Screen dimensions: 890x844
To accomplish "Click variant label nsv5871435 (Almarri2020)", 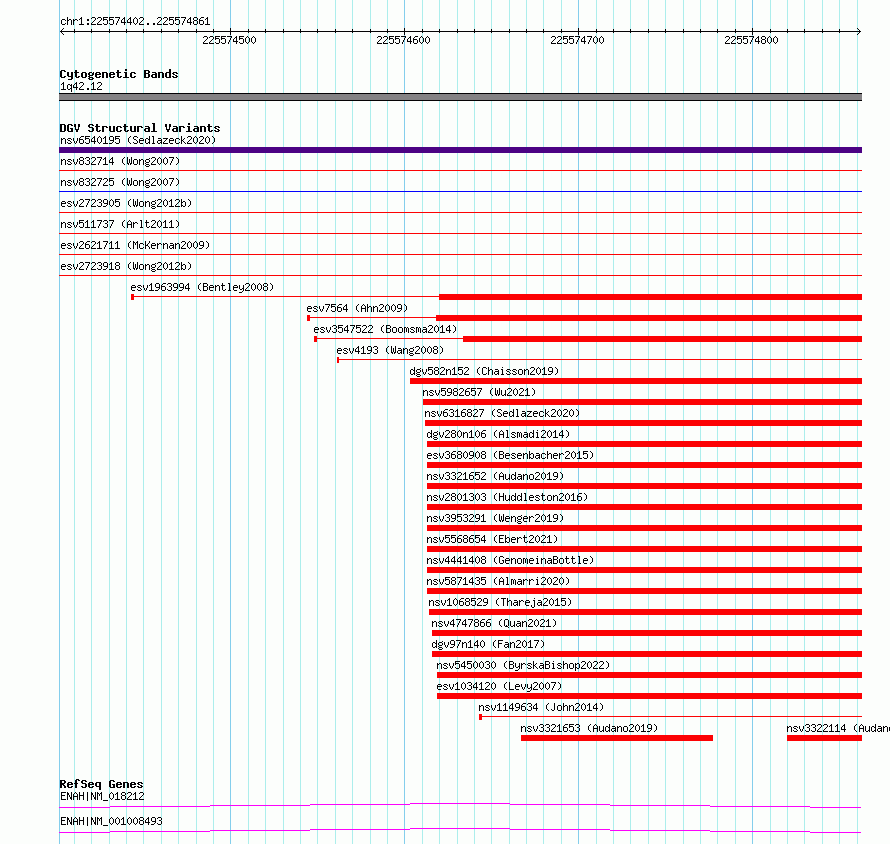I will point(498,581).
